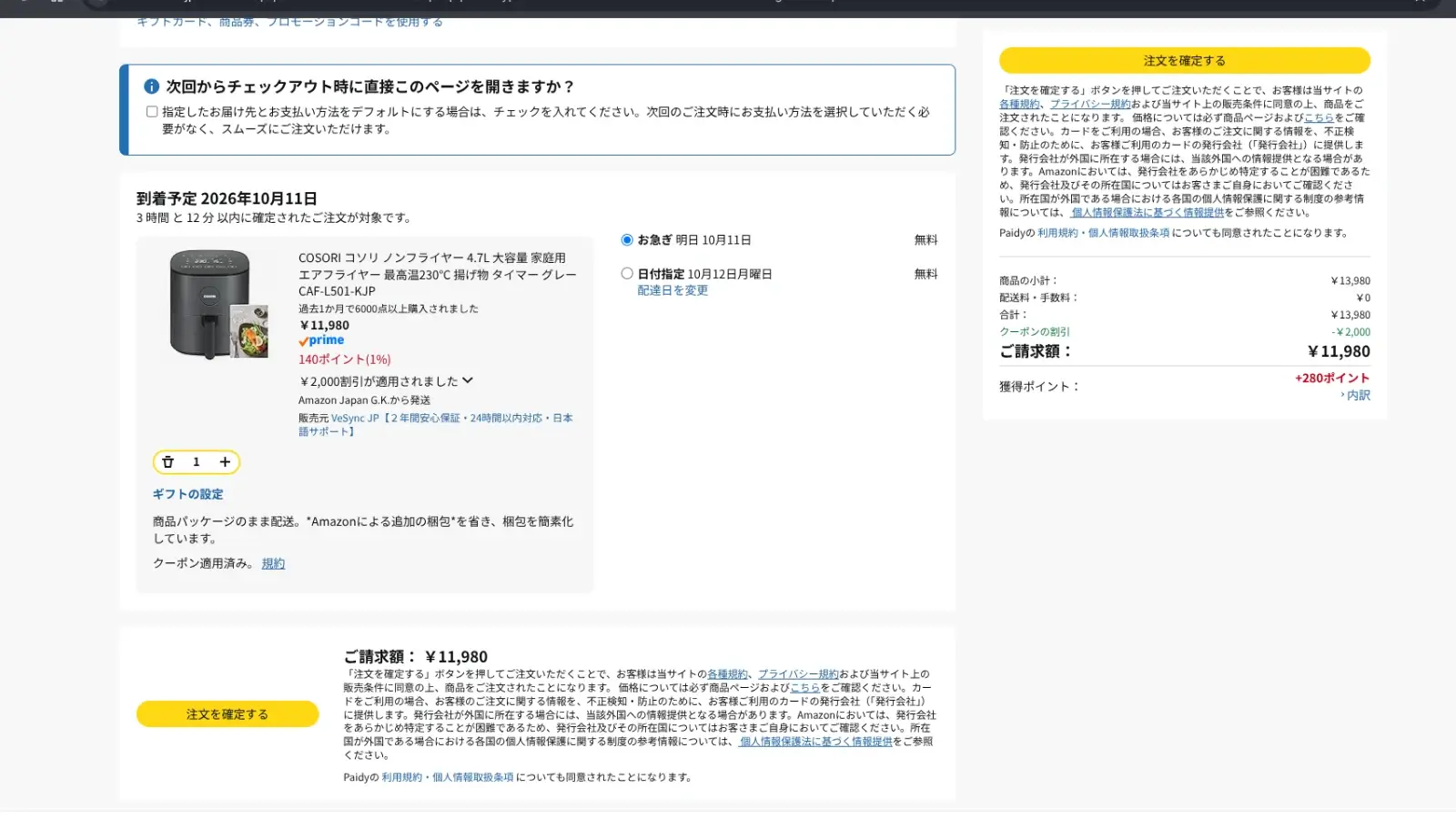Open 個人情報保護法に基づく情報提供 link in sidebar
1456x819 pixels.
coord(1148,213)
